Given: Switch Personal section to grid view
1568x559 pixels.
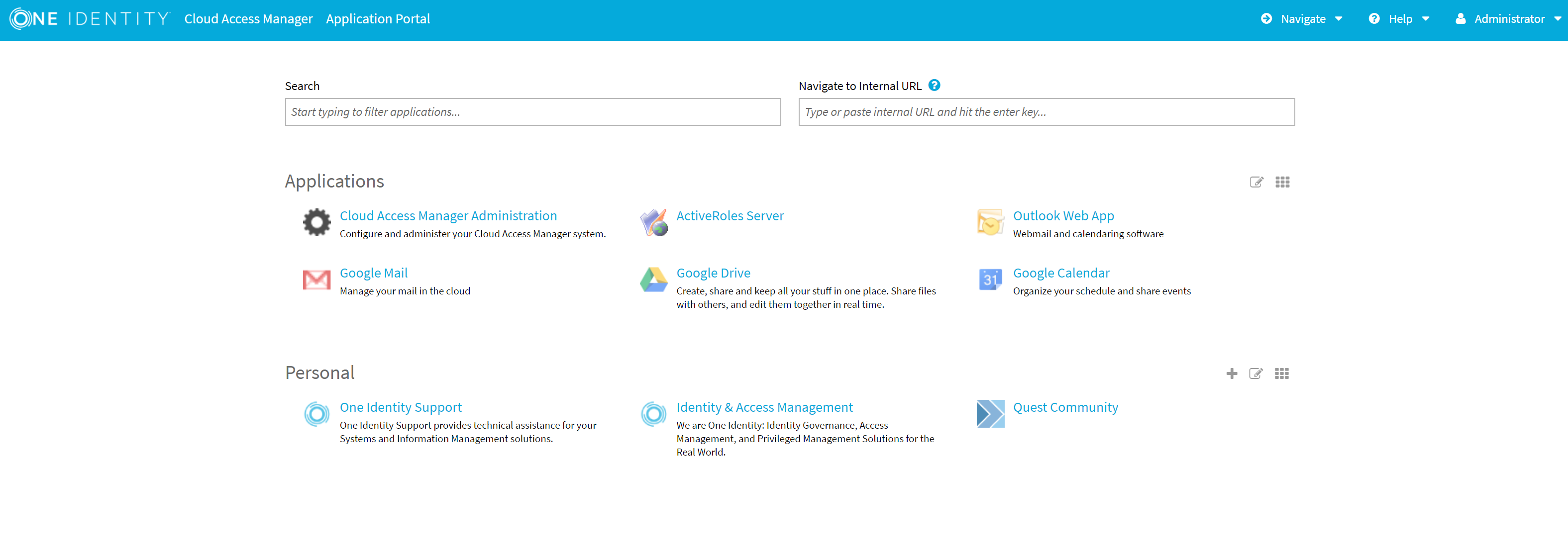Looking at the screenshot, I should tap(1282, 373).
